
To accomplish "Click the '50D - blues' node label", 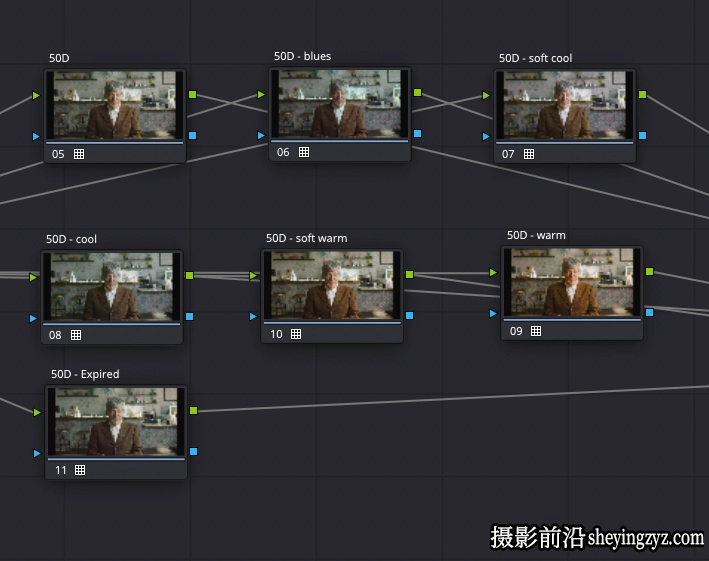I will point(303,56).
